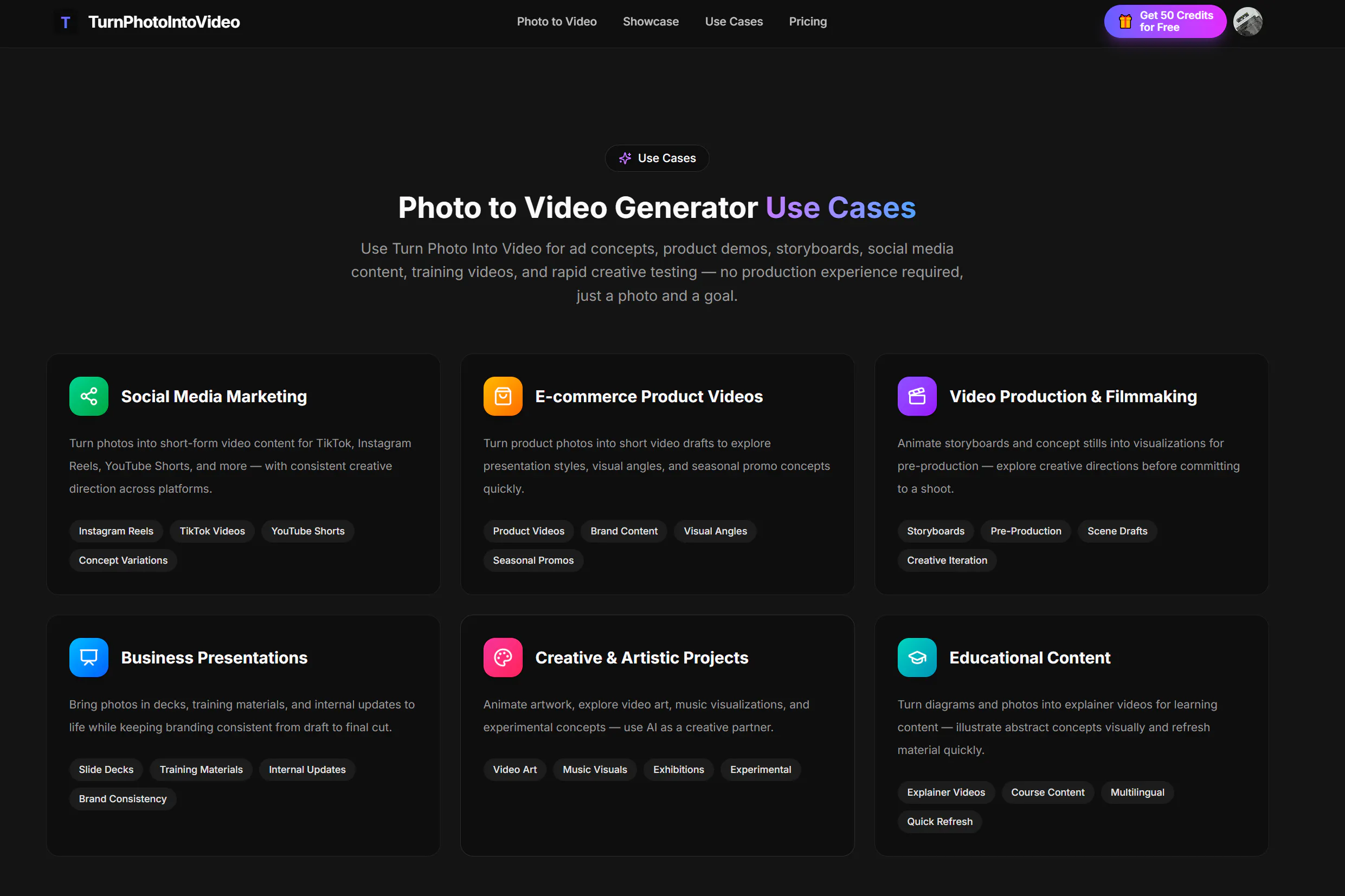Click the Visual Angles tag
This screenshot has width=1345, height=896.
(x=716, y=531)
